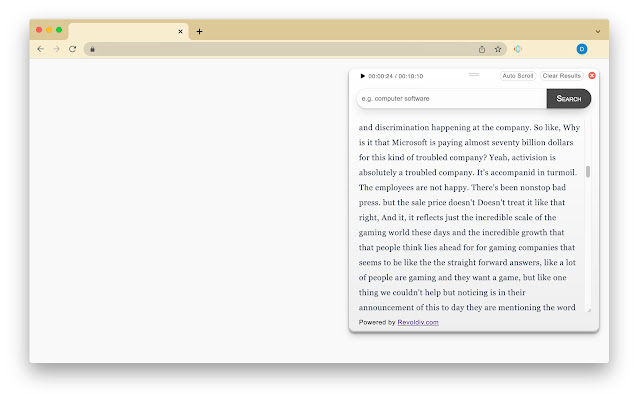Image resolution: width=640 pixels, height=400 pixels.
Task: Click the panel drag handle lines
Action: [474, 75]
